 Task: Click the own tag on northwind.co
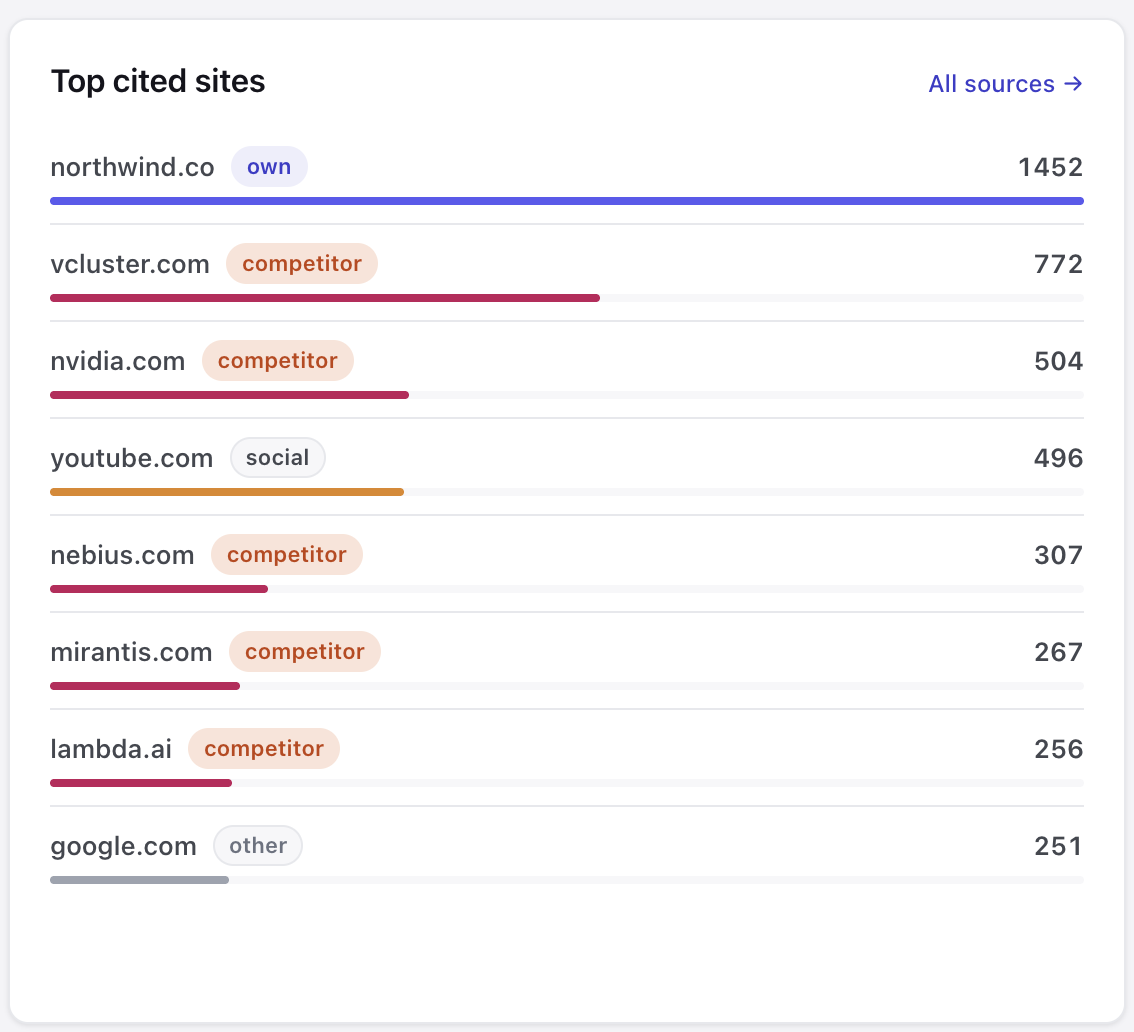(269, 167)
